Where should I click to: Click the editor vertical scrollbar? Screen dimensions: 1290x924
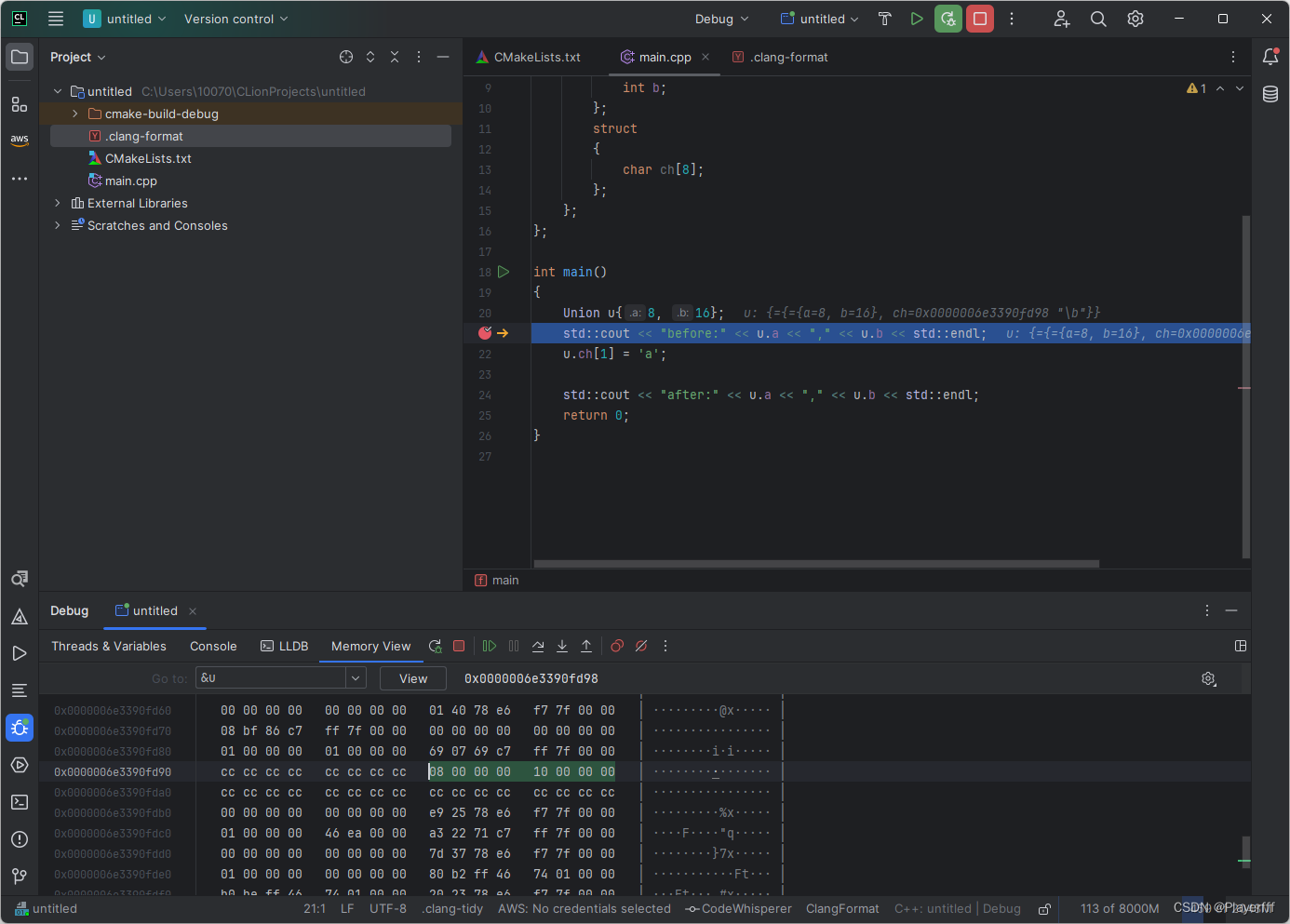coord(1245,387)
